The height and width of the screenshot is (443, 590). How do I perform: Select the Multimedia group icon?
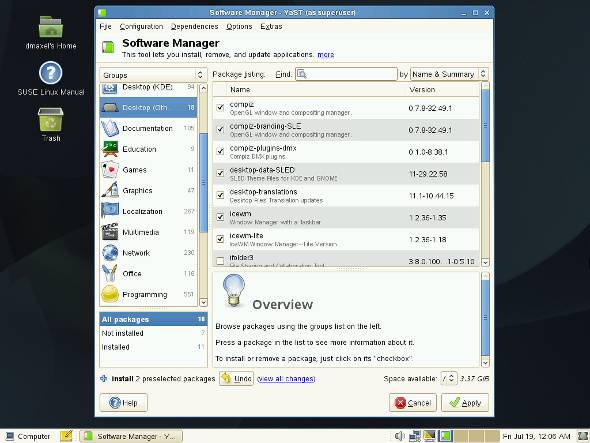coord(110,232)
